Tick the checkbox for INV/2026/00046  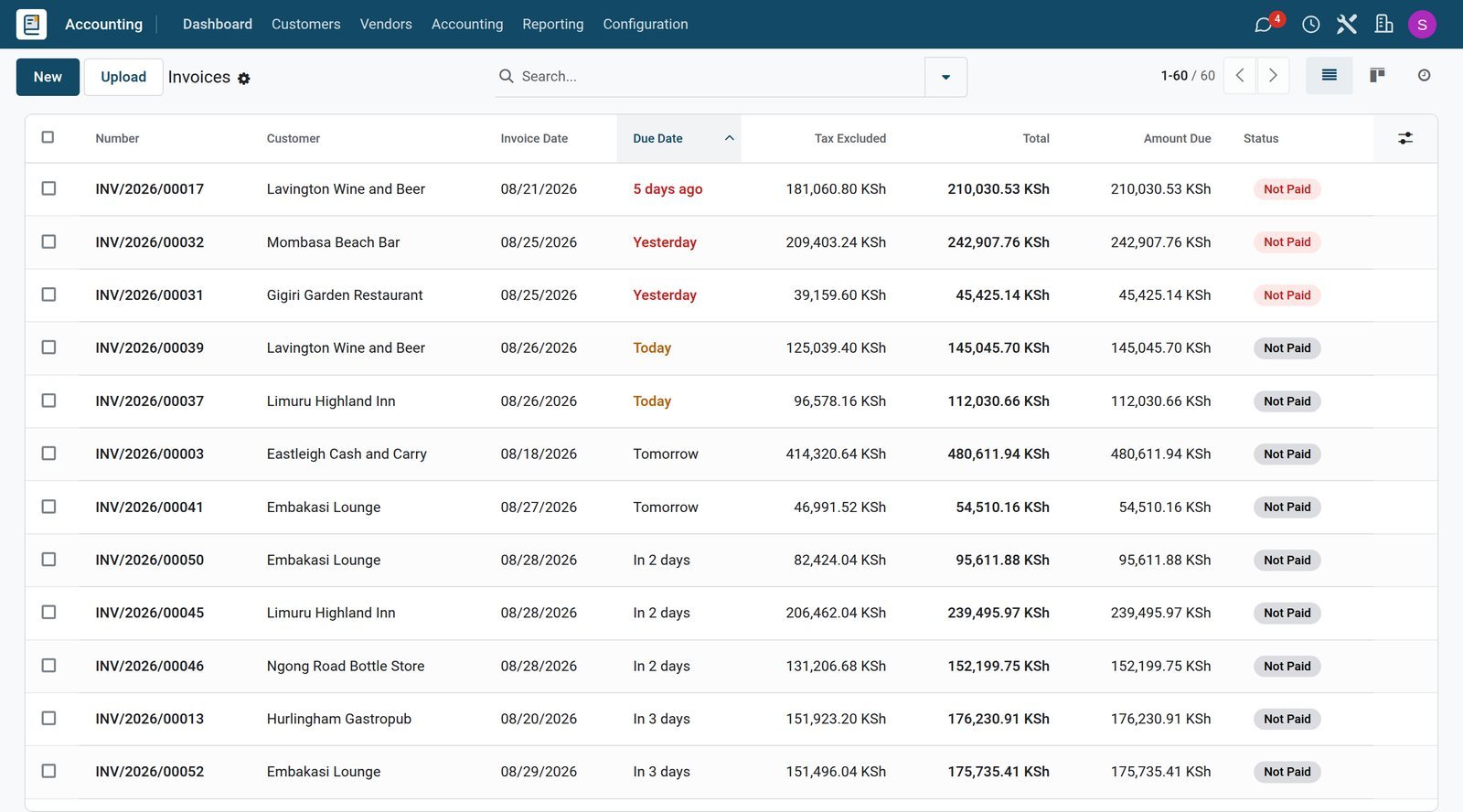(x=48, y=666)
